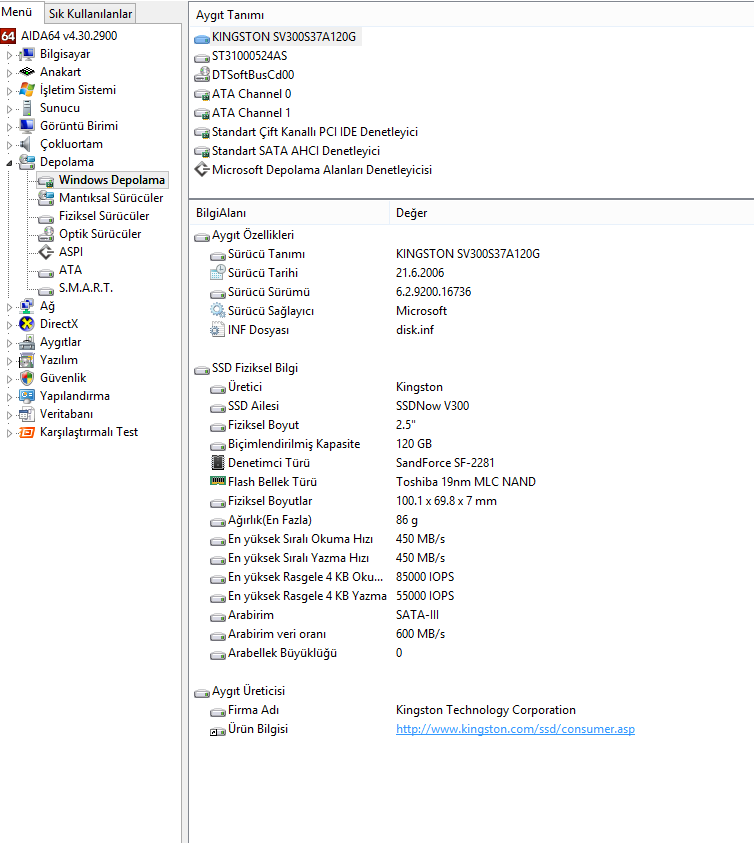754x843 pixels.
Task: Click the Yapılandırma configuration icon
Action: 26,396
